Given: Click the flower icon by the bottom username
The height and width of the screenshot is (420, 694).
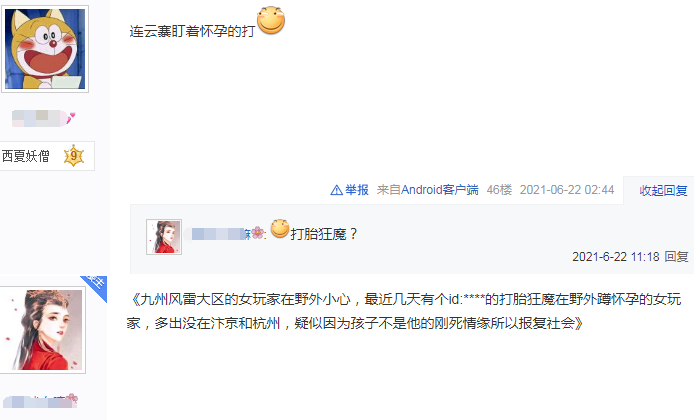Looking at the screenshot, I should 72,400.
